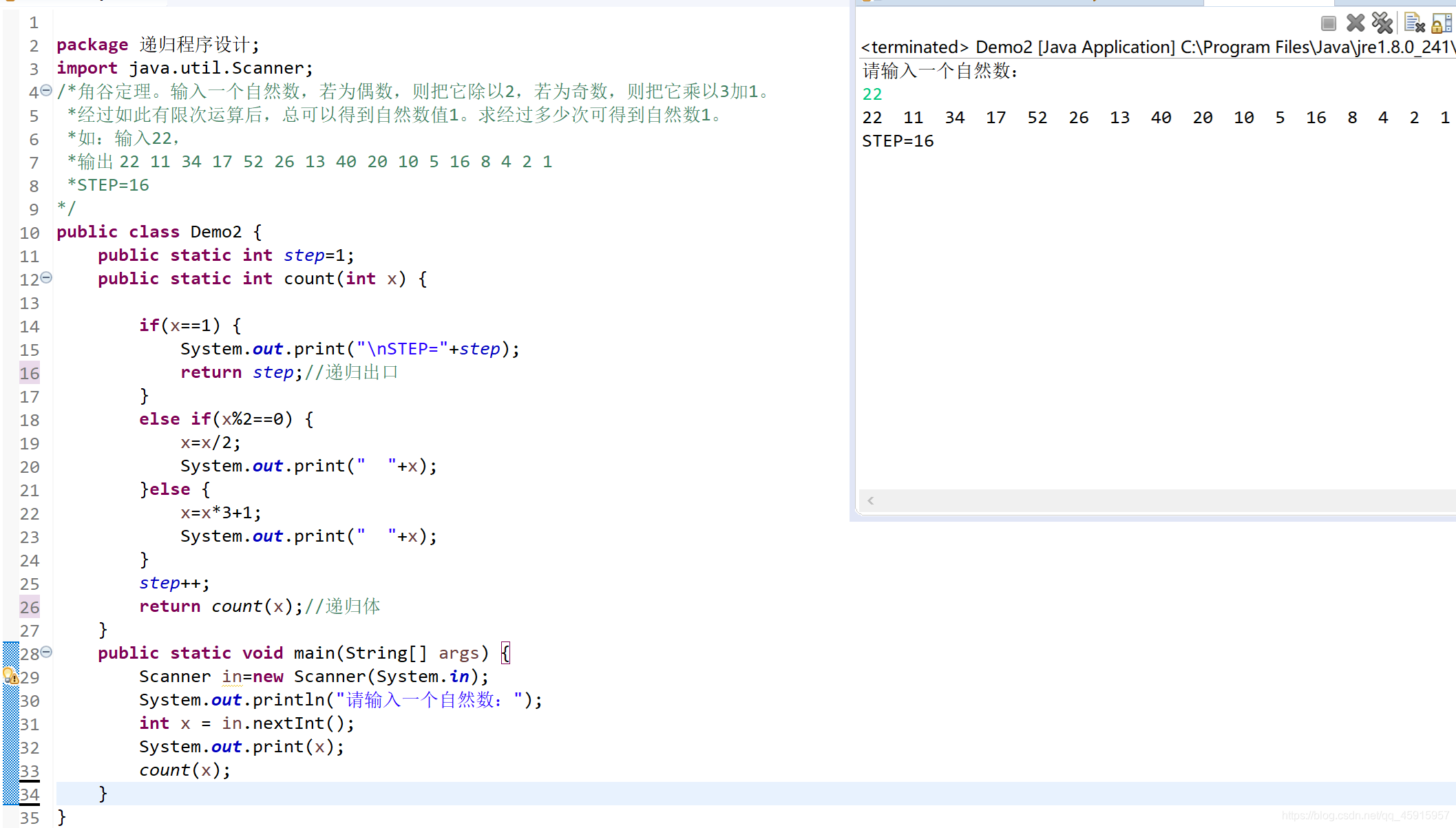Click the step++; statement
The image size is (1456, 828).
174,583
